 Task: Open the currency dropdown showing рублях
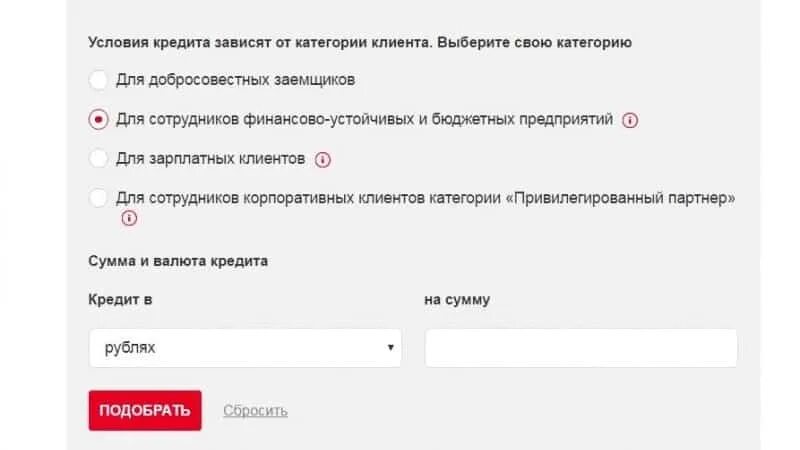(x=244, y=348)
